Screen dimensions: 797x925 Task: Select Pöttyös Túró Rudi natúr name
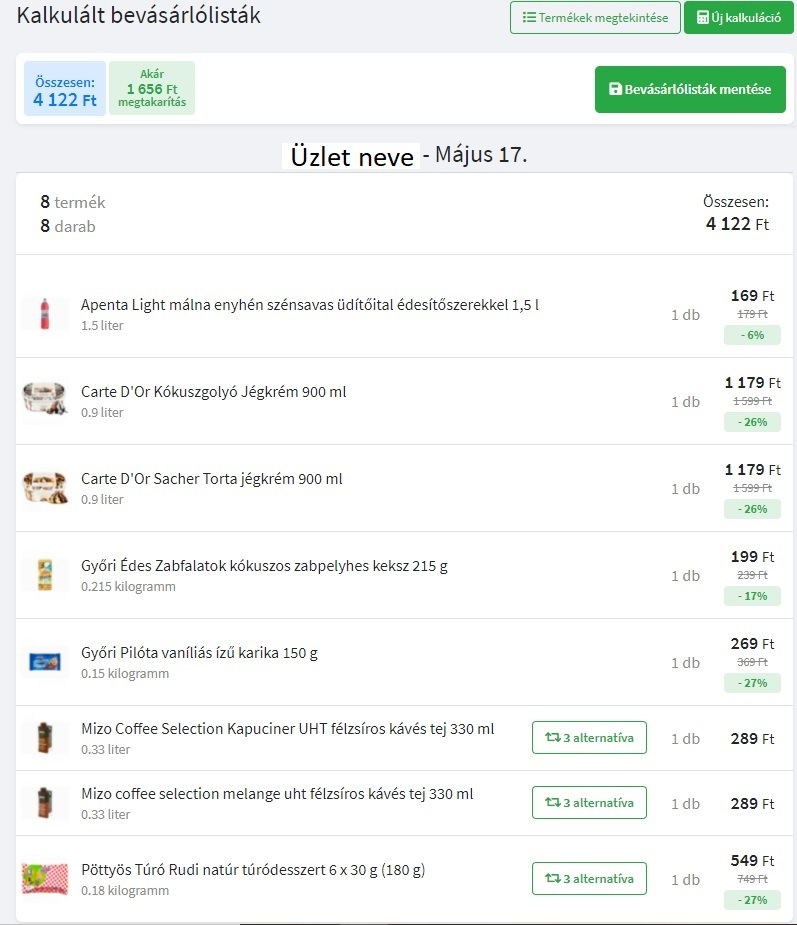coord(253,870)
